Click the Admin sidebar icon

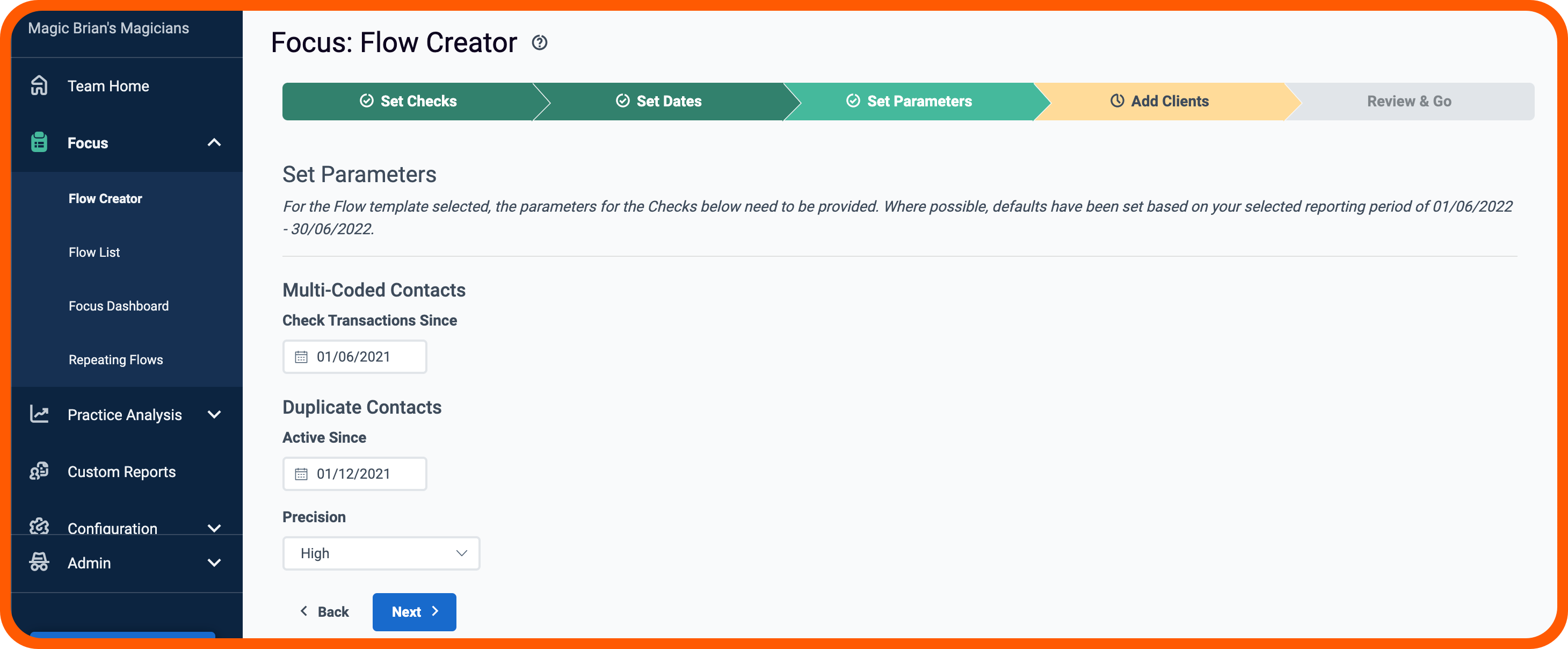(40, 563)
